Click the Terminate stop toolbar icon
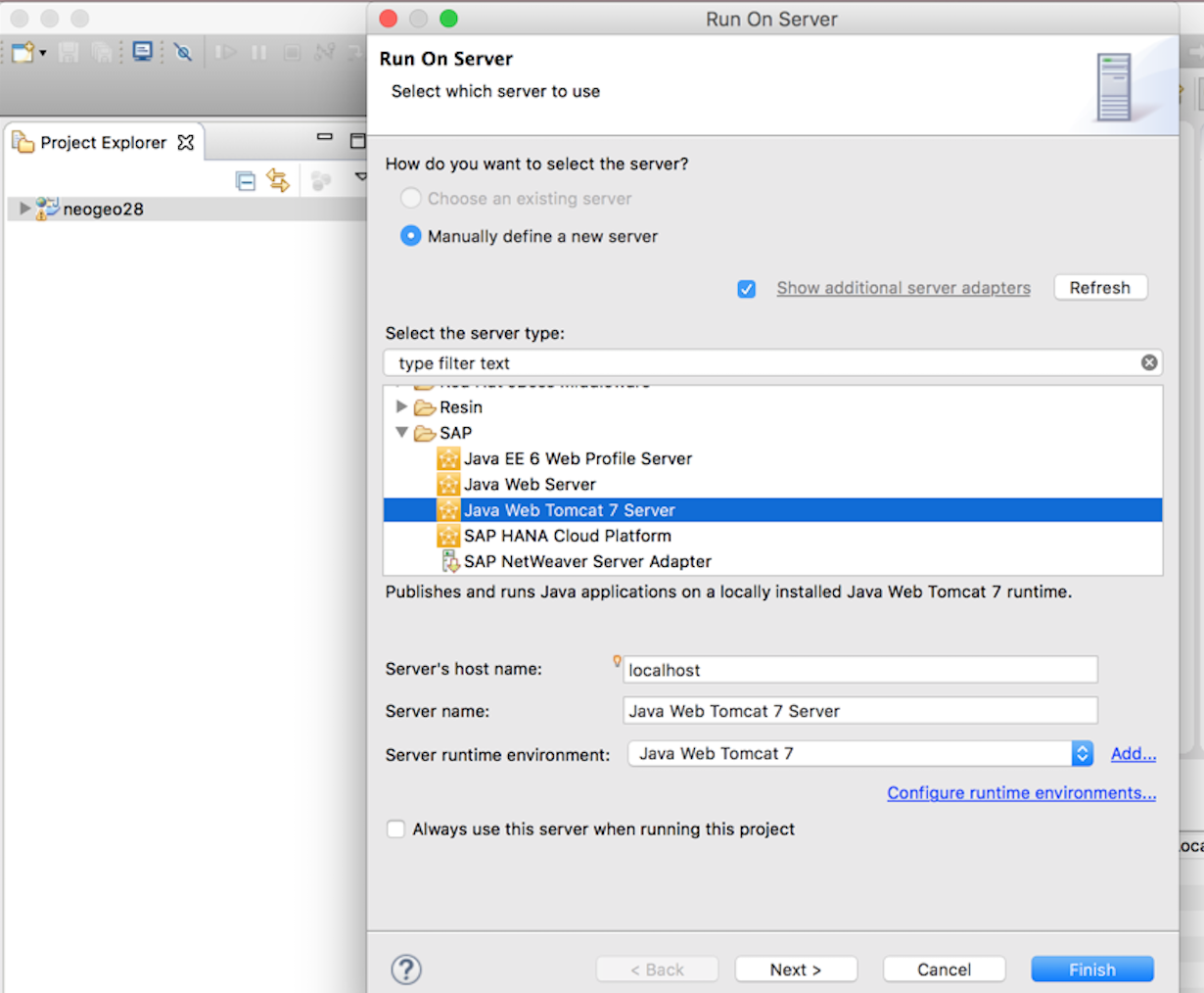This screenshot has width=1204, height=993. [292, 52]
